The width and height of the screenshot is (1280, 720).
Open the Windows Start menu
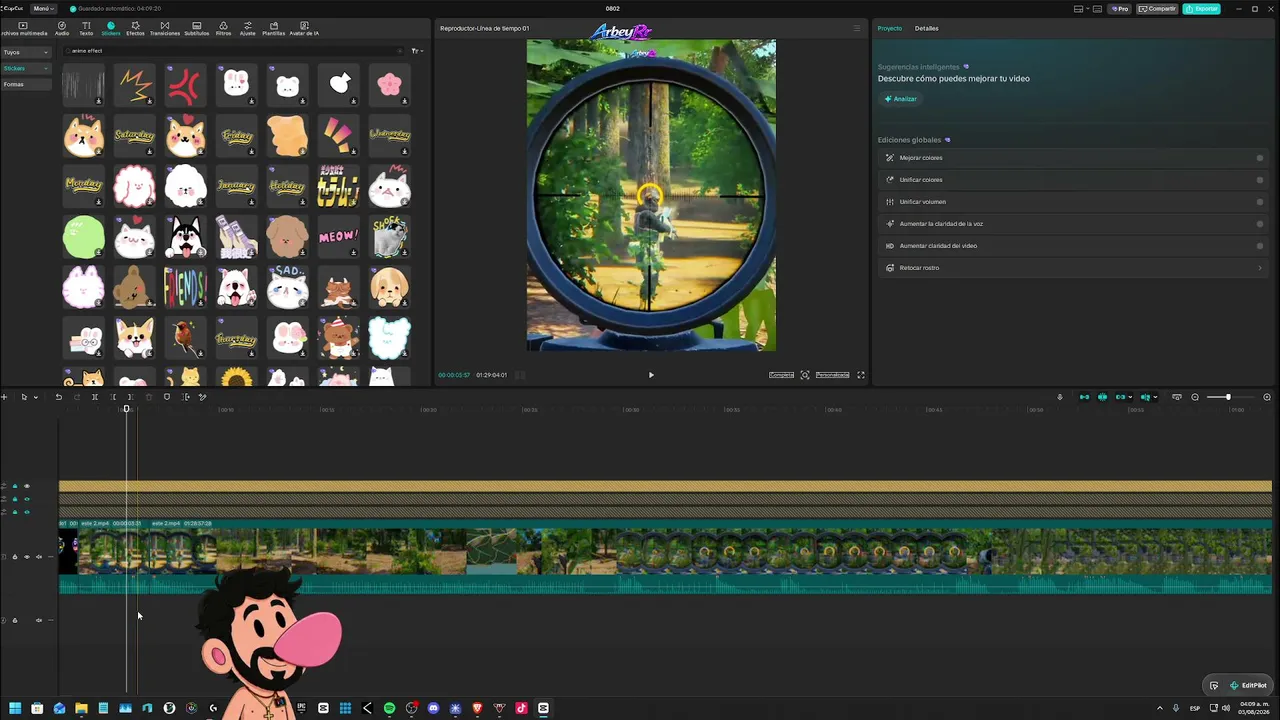click(15, 708)
